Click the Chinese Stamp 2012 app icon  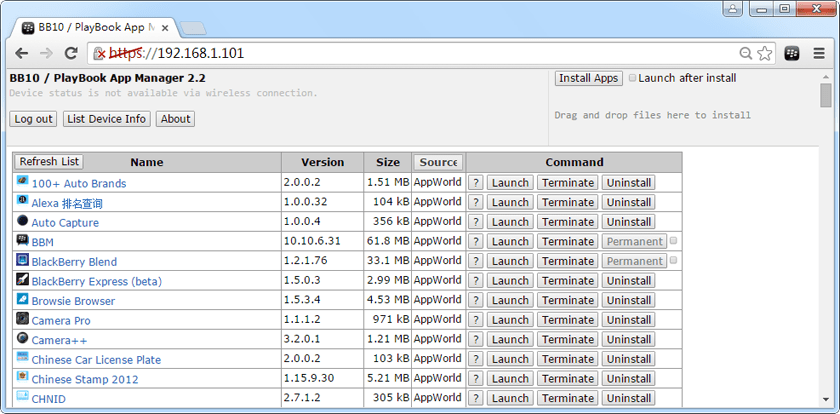22,377
